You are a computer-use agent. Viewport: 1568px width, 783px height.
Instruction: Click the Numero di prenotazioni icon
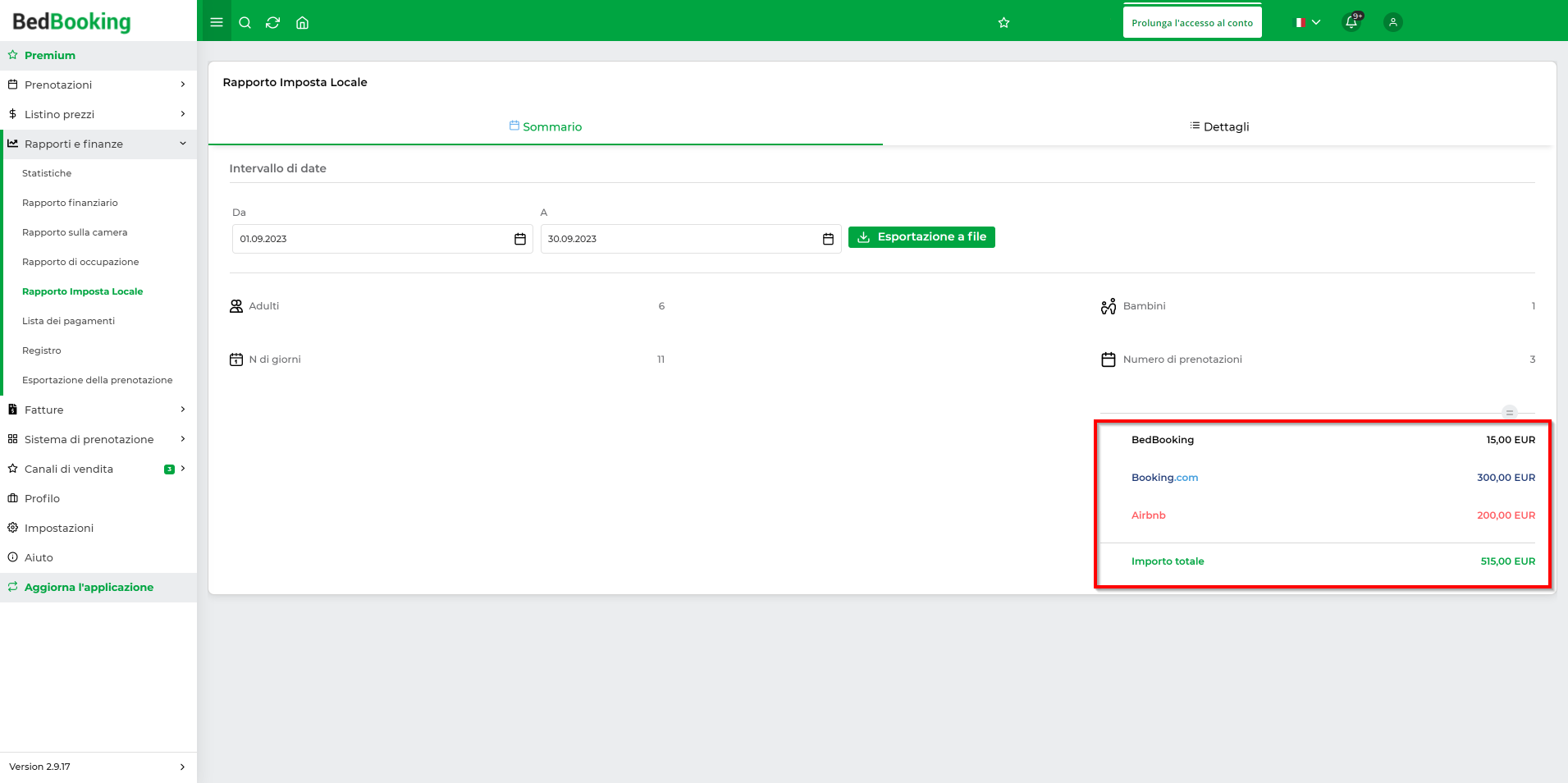coord(1109,359)
